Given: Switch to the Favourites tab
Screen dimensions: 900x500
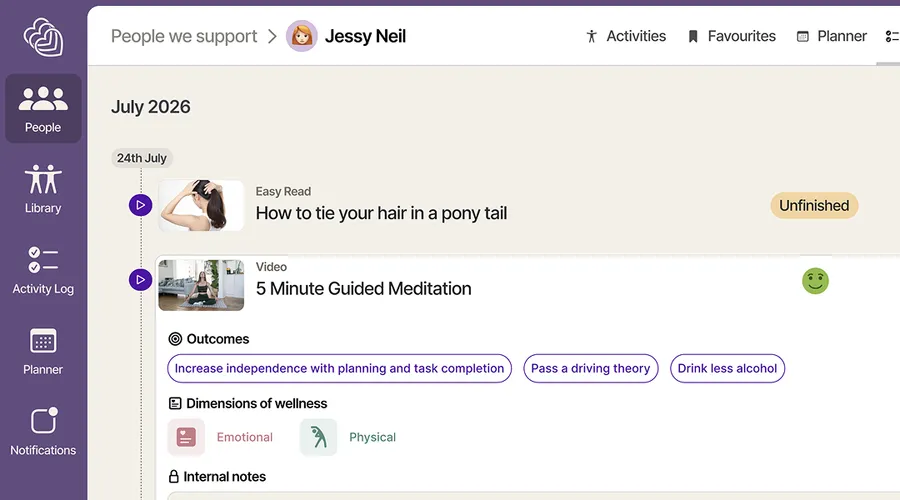Looking at the screenshot, I should click(731, 36).
